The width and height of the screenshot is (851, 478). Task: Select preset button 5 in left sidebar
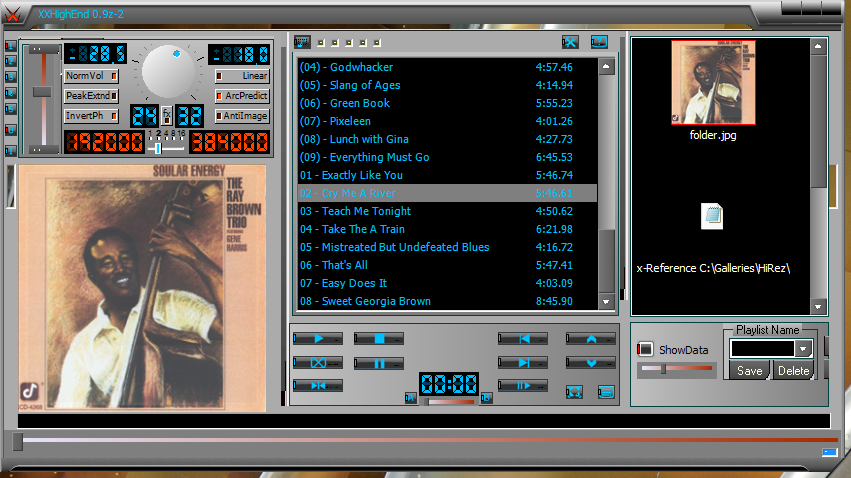(10, 109)
